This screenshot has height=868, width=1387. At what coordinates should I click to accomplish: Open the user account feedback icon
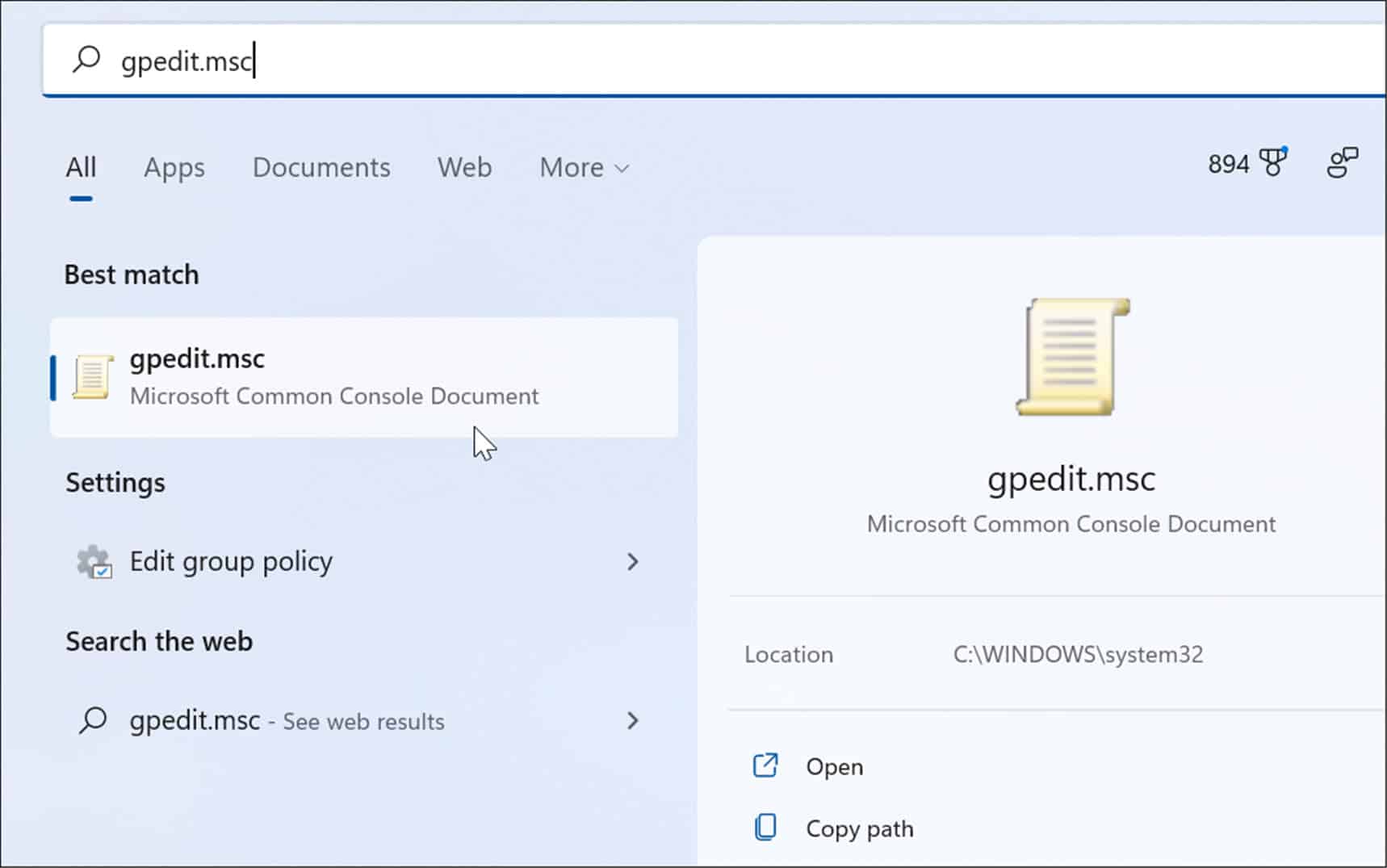(x=1342, y=163)
